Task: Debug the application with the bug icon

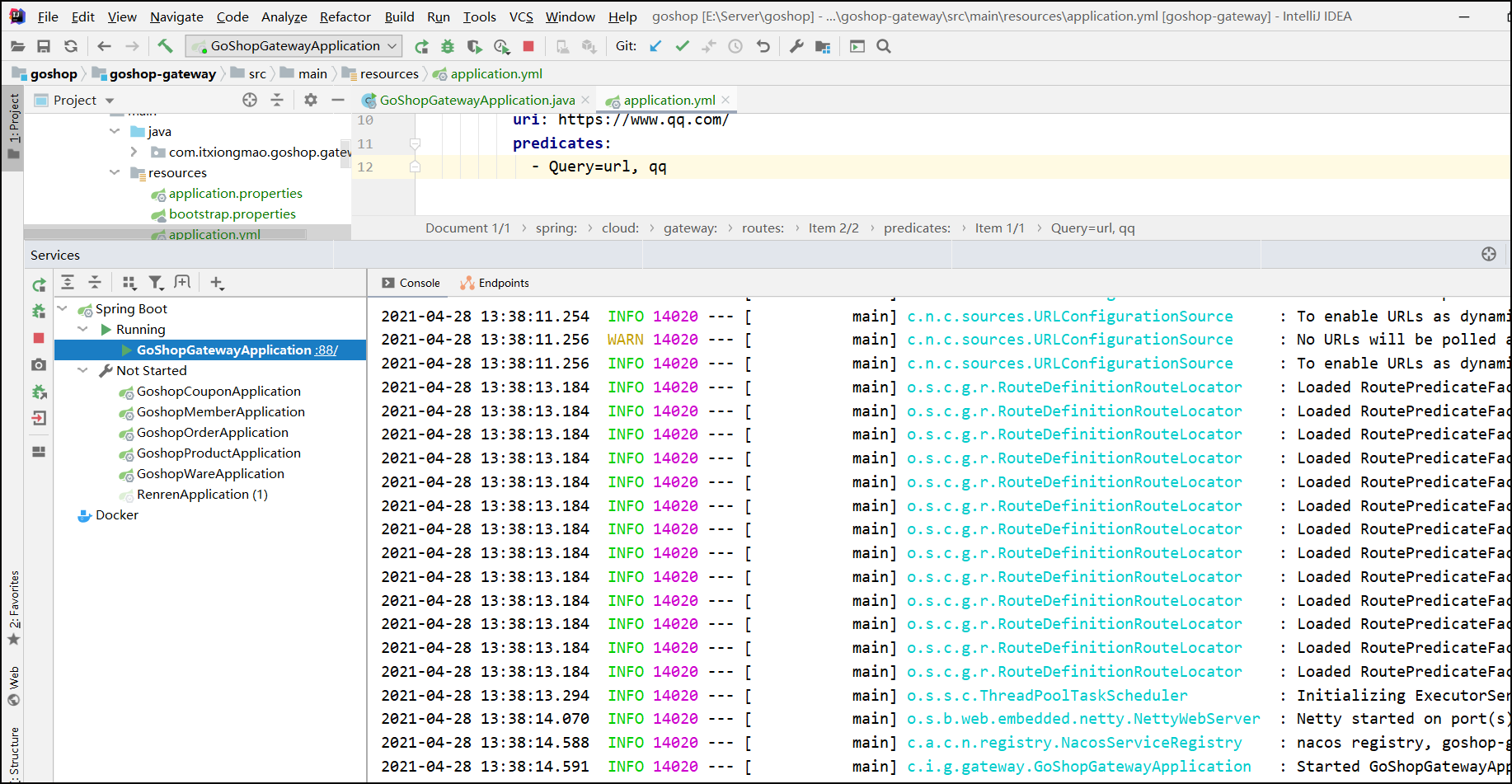Action: point(448,46)
